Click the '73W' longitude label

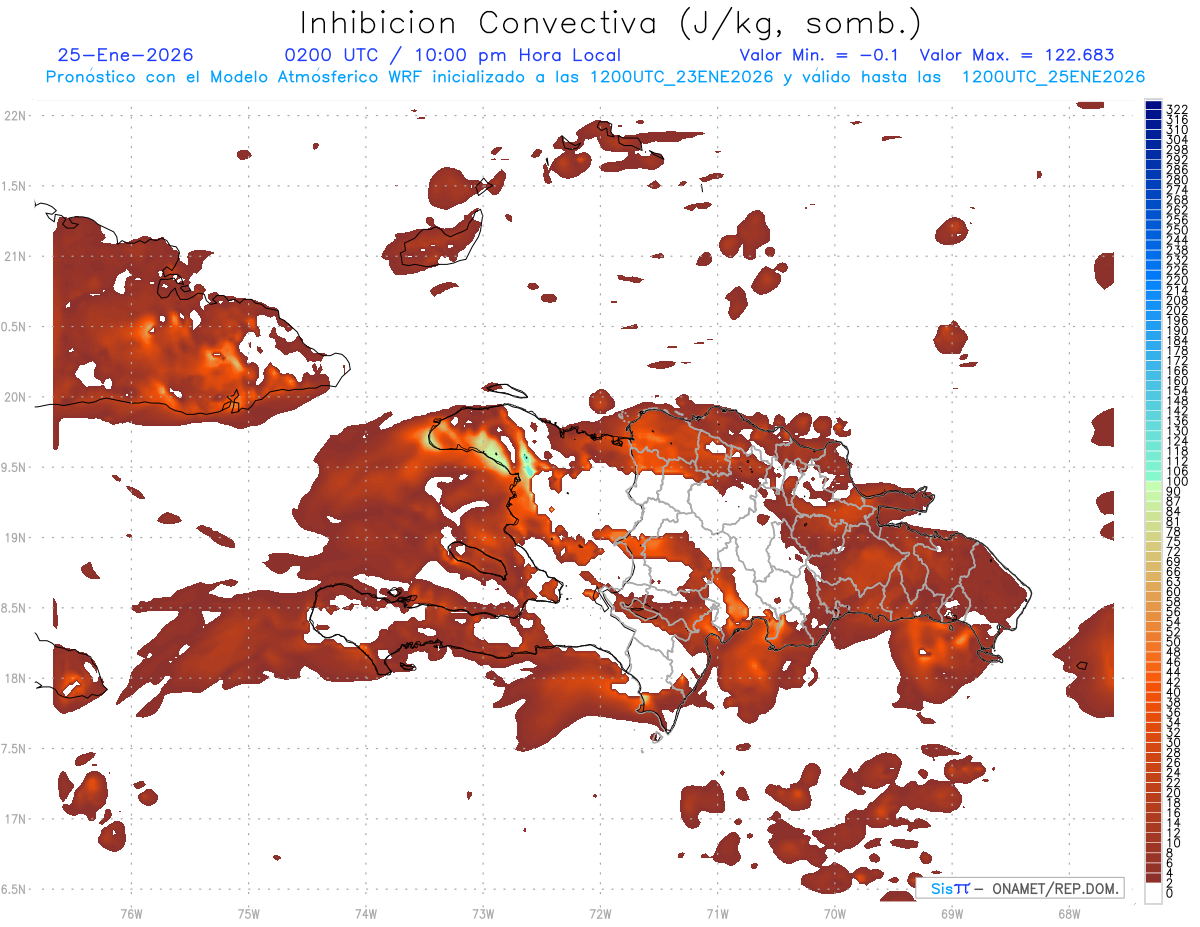tap(483, 913)
